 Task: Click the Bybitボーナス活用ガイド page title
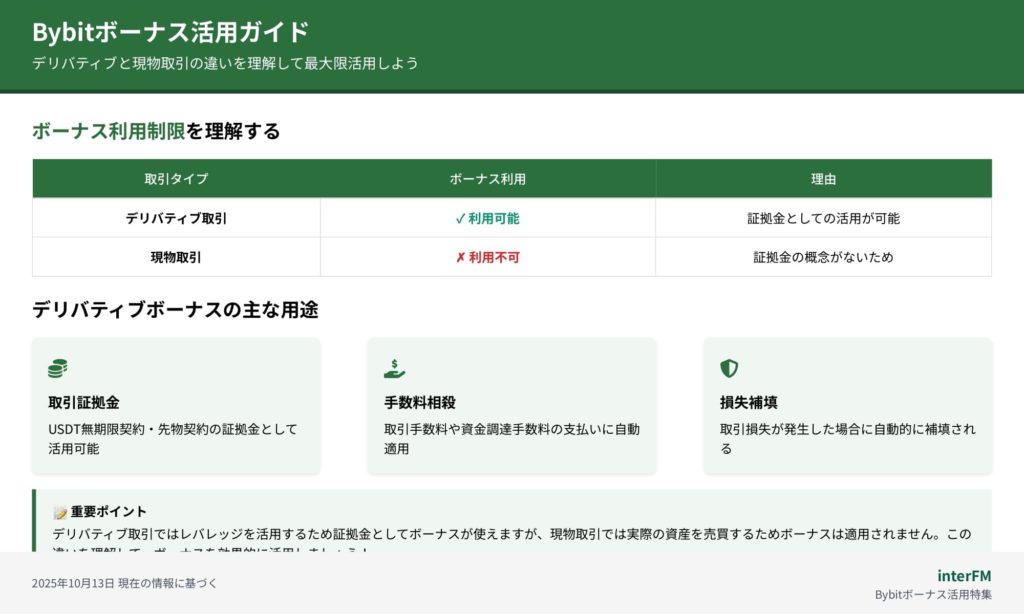(171, 32)
